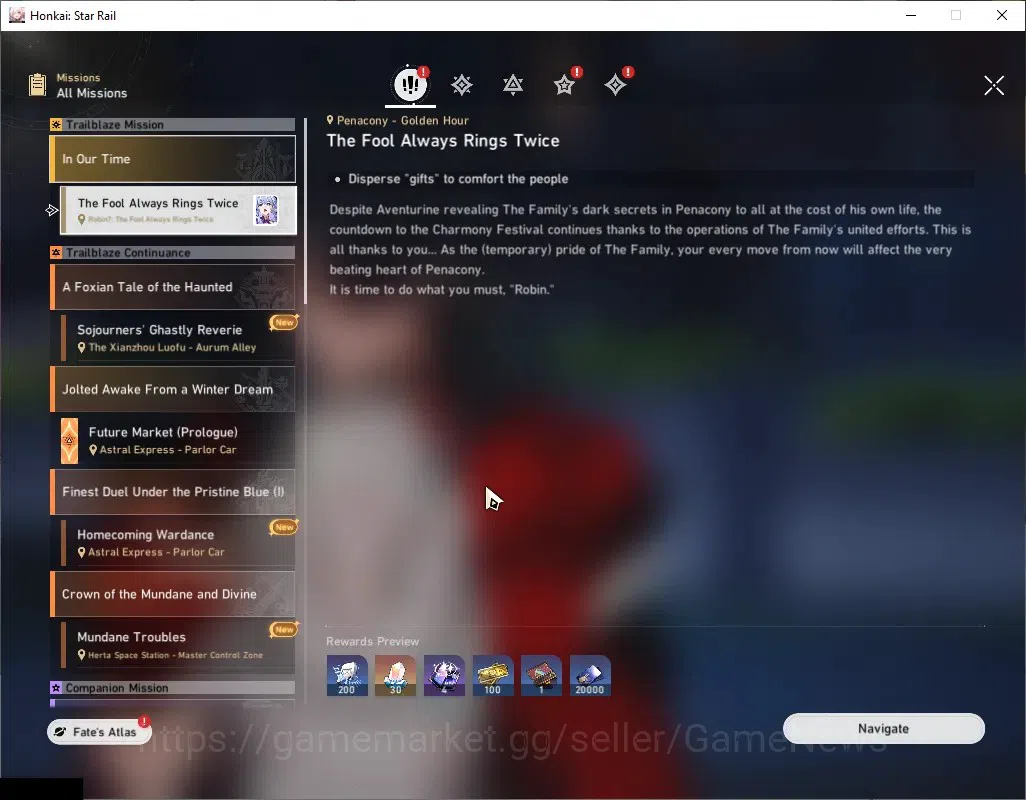
Task: View the single-quantity chest reward icon
Action: point(541,675)
